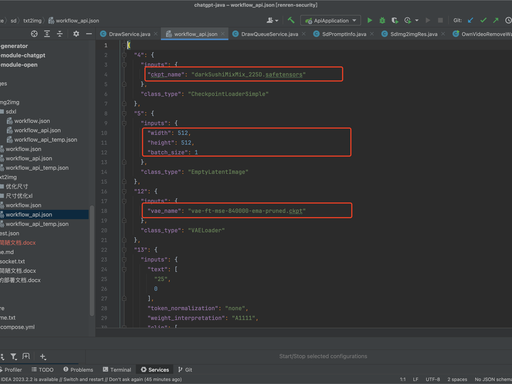Select the 尺寸优化xl folder in tree

pos(19,196)
